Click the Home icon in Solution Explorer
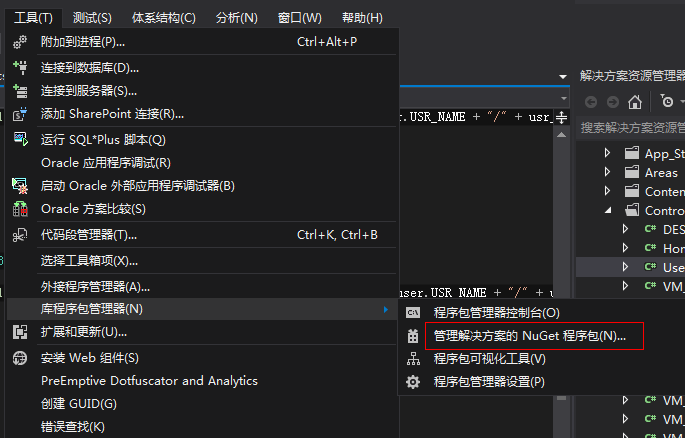Screen dimensions: 685x438 click(635, 102)
